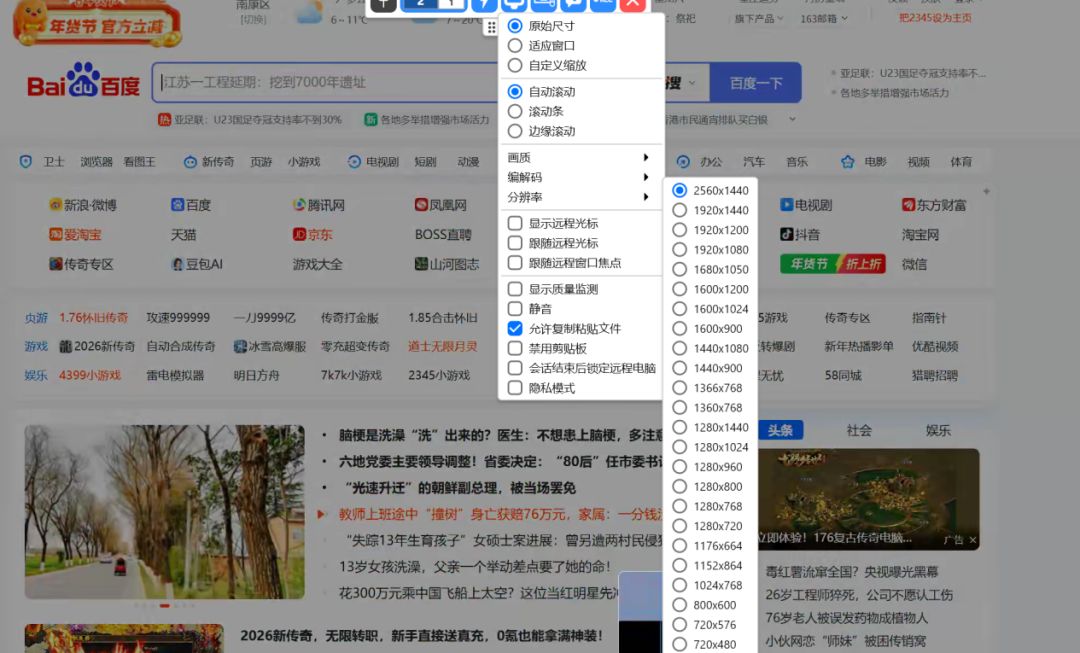Uncheck 允许复制粘贴文件
The image size is (1080, 653).
coord(515,329)
